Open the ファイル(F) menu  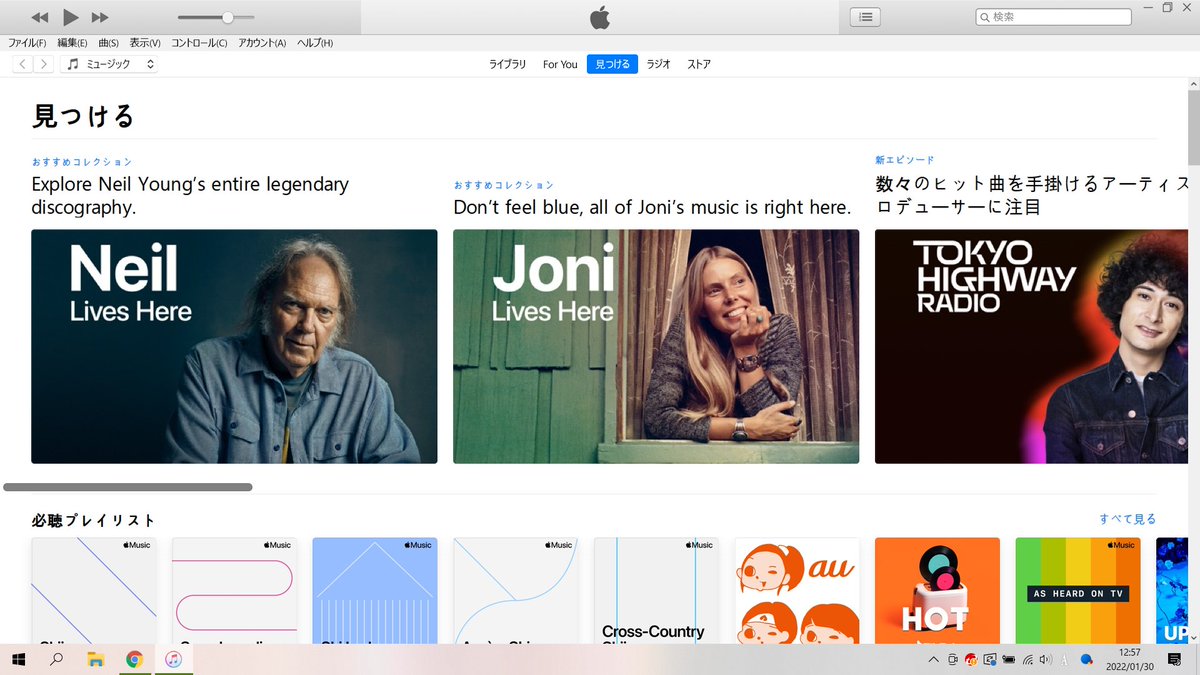tap(27, 43)
